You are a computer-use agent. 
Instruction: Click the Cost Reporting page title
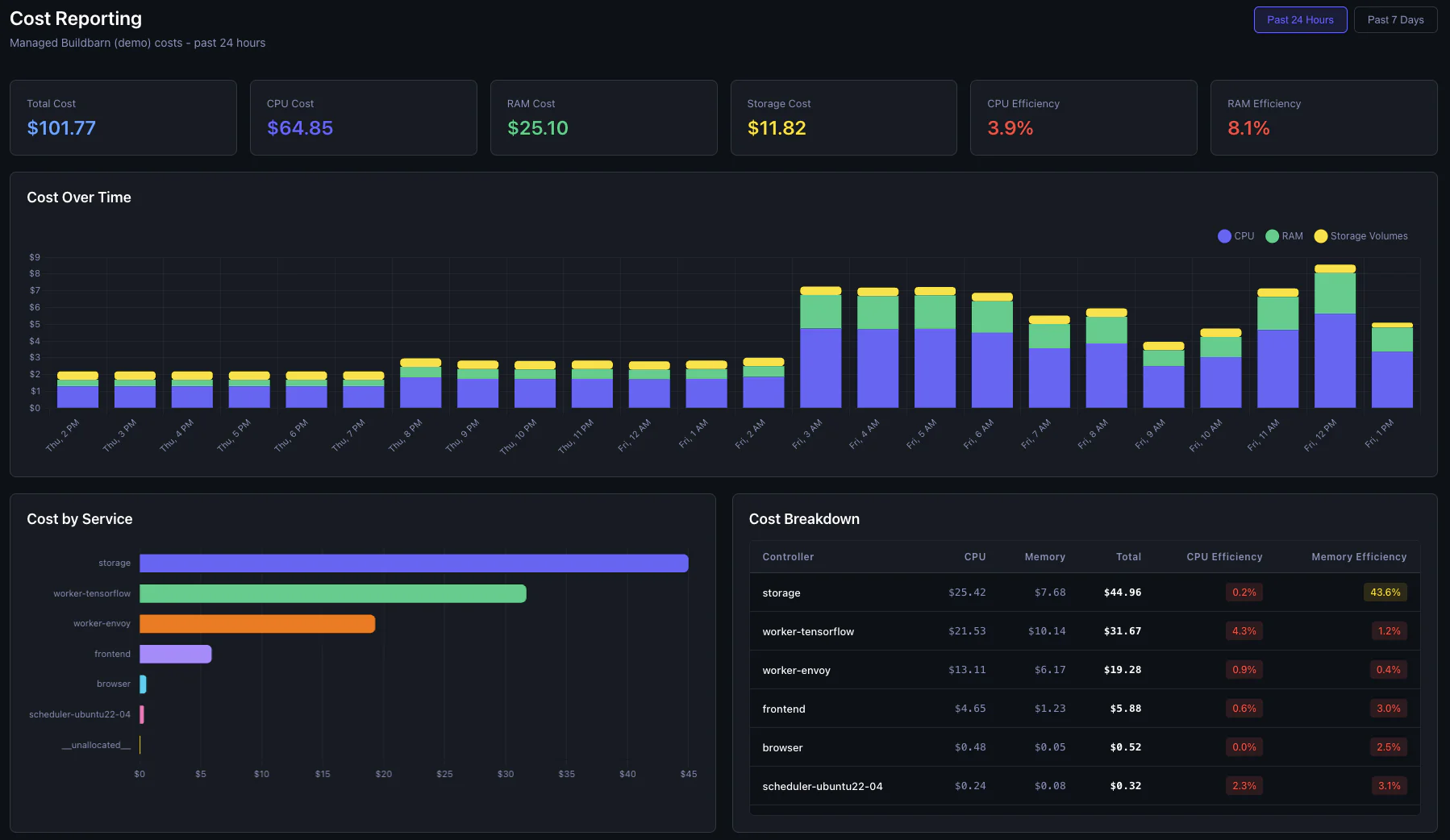76,19
